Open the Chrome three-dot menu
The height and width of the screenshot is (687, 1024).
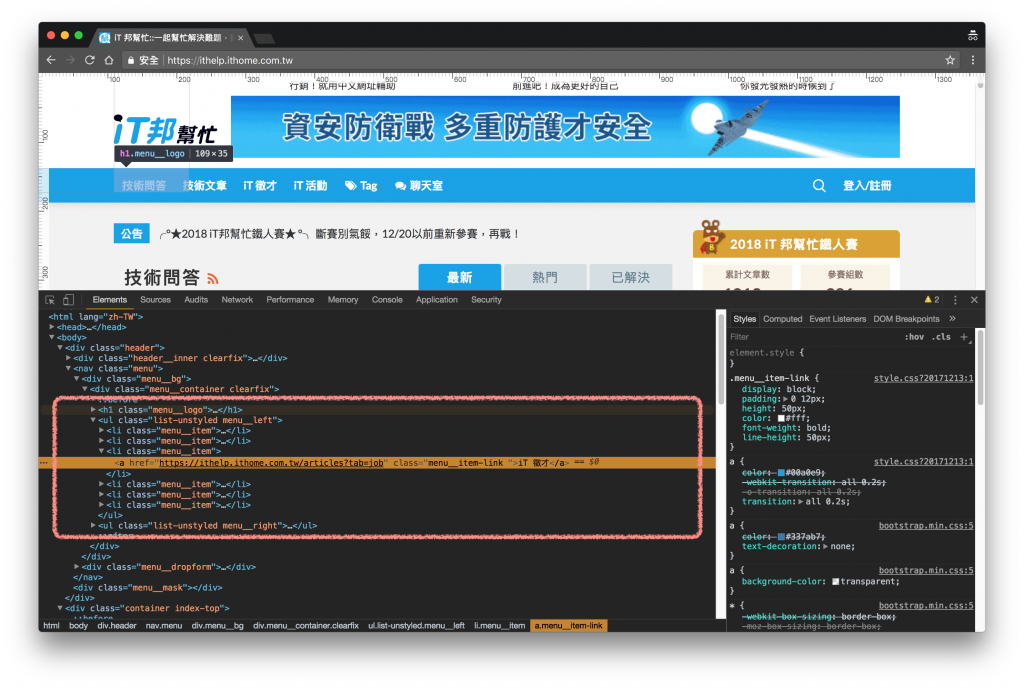point(972,60)
